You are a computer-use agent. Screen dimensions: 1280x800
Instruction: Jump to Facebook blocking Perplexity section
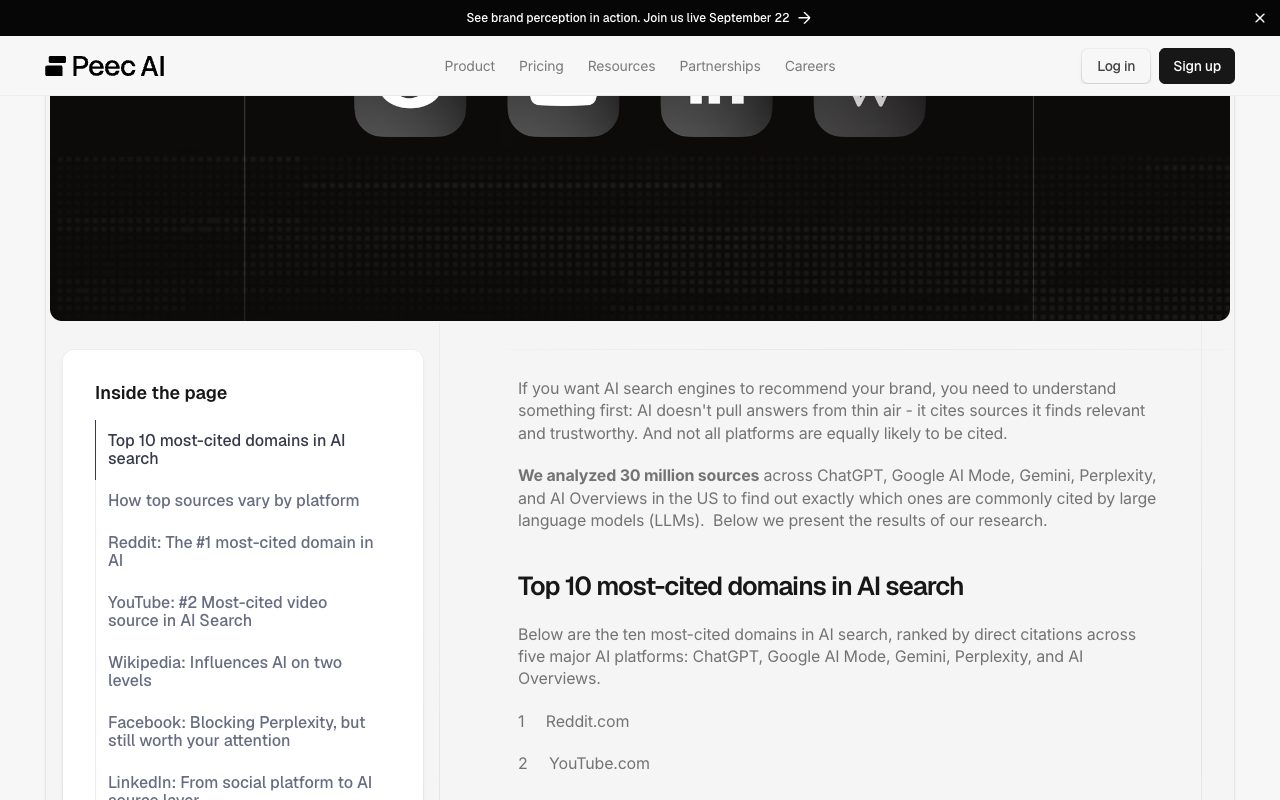(x=236, y=731)
